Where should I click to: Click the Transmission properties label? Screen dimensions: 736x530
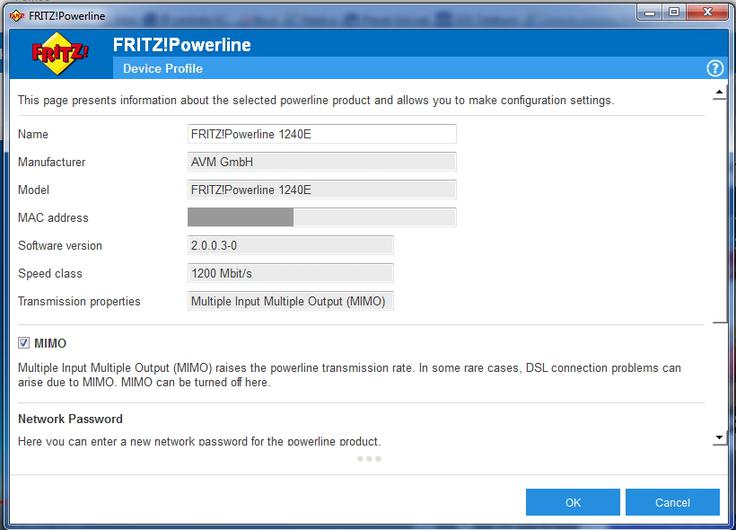click(79, 301)
